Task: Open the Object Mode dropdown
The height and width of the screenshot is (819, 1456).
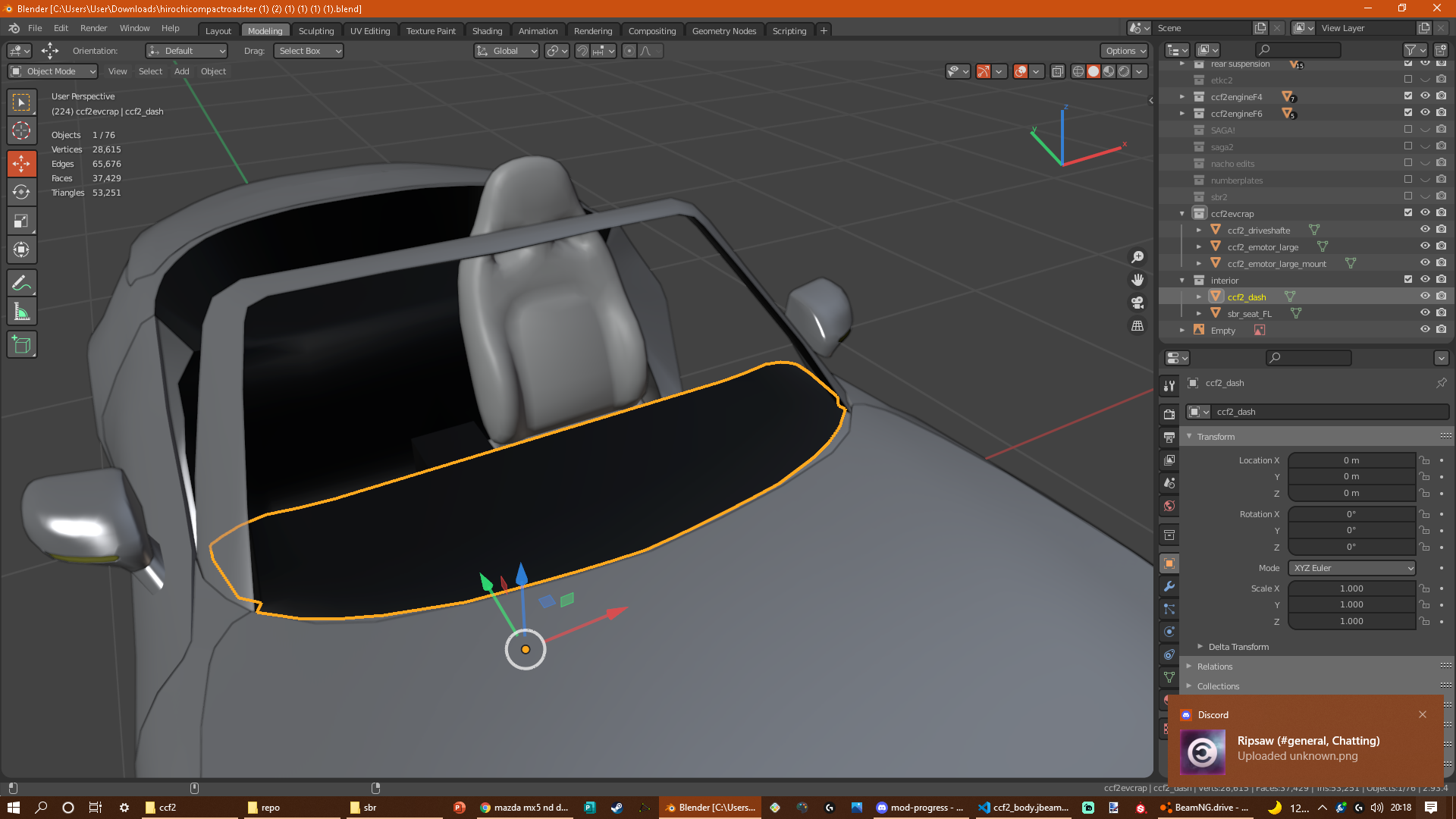Action: tap(53, 71)
